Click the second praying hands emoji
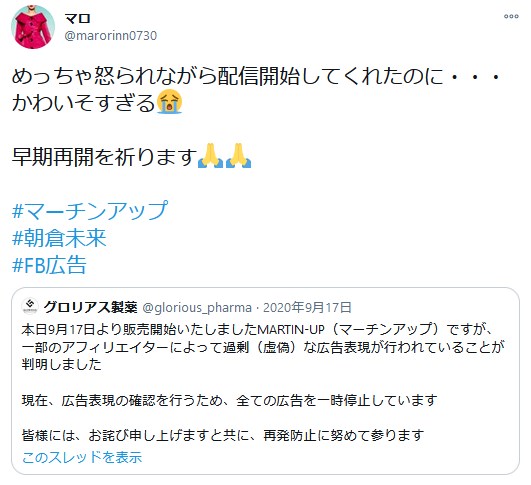 (238, 155)
